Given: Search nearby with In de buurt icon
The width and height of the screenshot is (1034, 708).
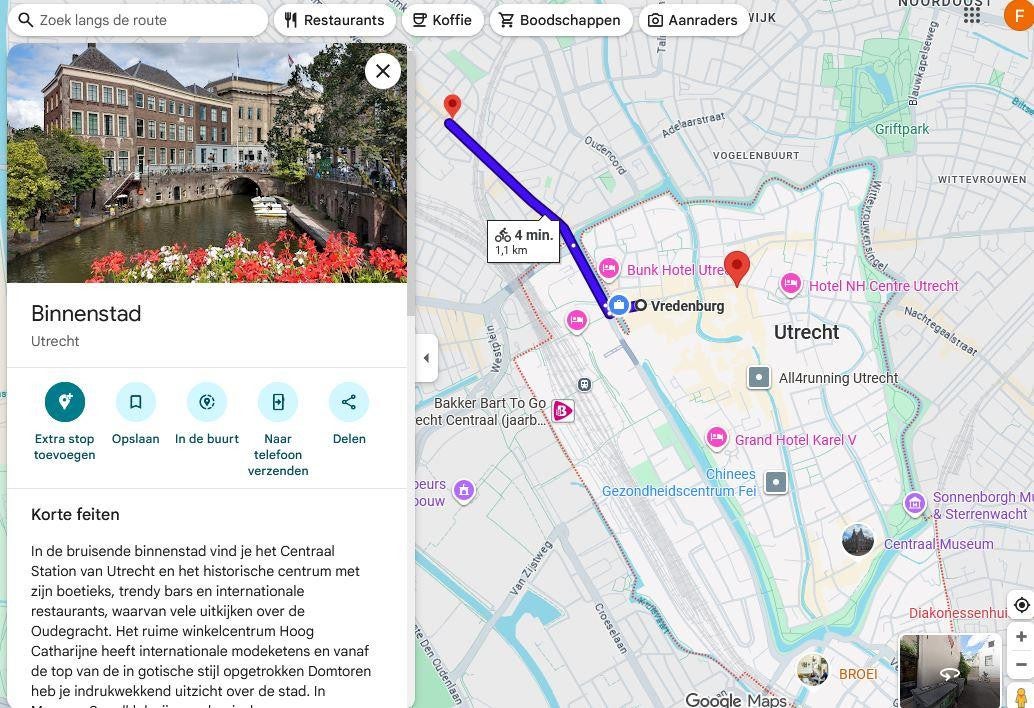Looking at the screenshot, I should pos(207,402).
